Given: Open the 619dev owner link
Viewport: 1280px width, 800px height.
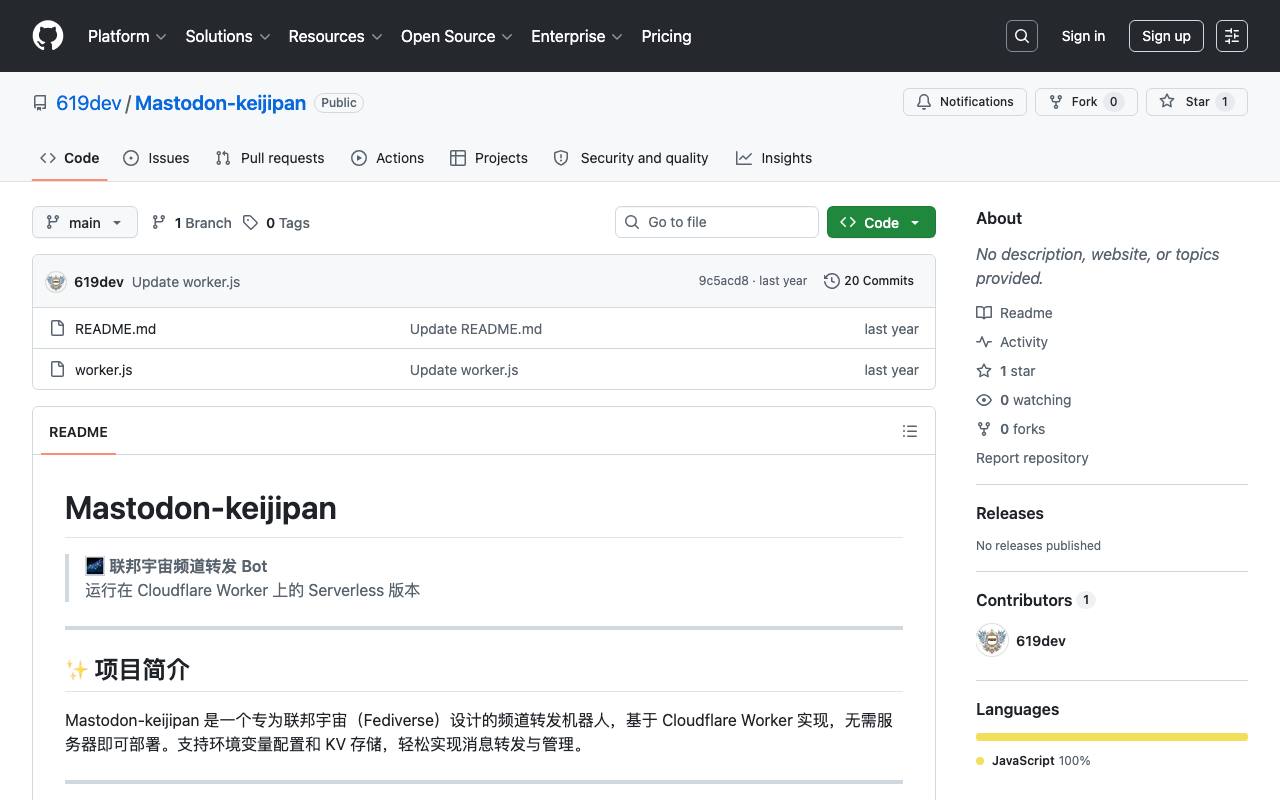Looking at the screenshot, I should (x=89, y=103).
